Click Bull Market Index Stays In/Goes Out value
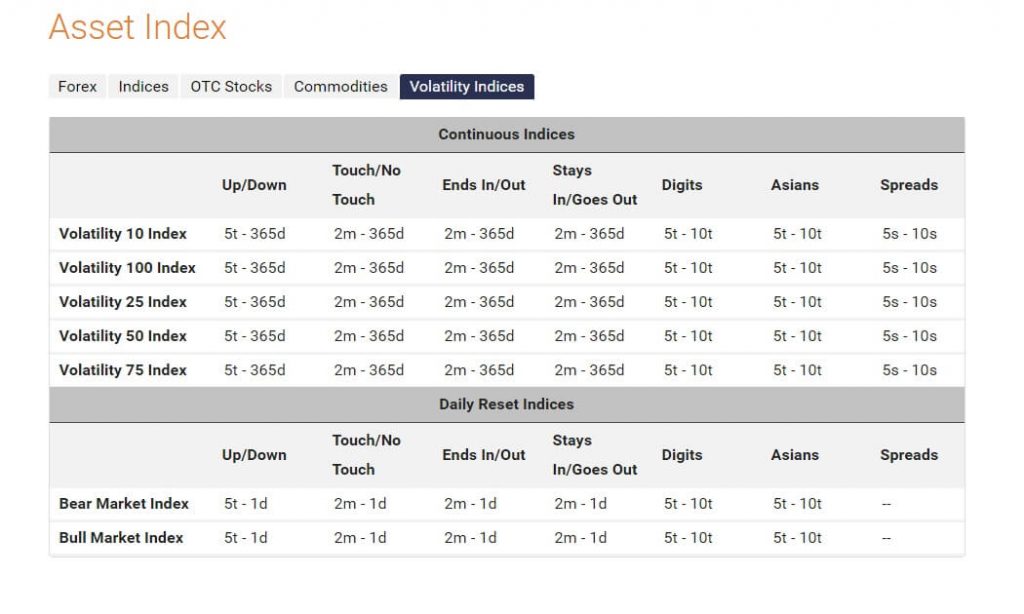Viewport: 1024px width, 614px height. (581, 538)
